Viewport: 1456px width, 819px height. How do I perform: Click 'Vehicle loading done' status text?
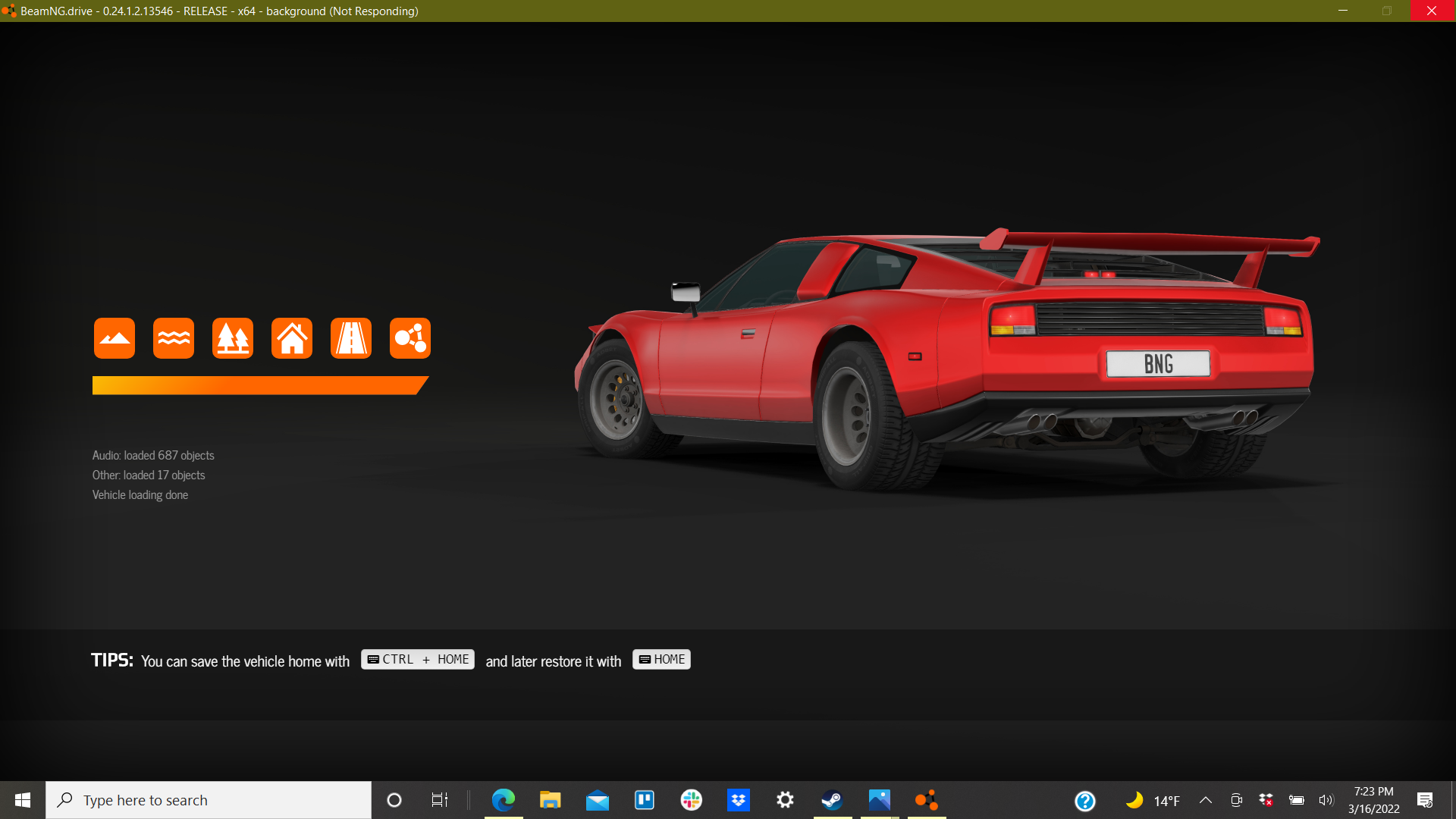click(140, 495)
